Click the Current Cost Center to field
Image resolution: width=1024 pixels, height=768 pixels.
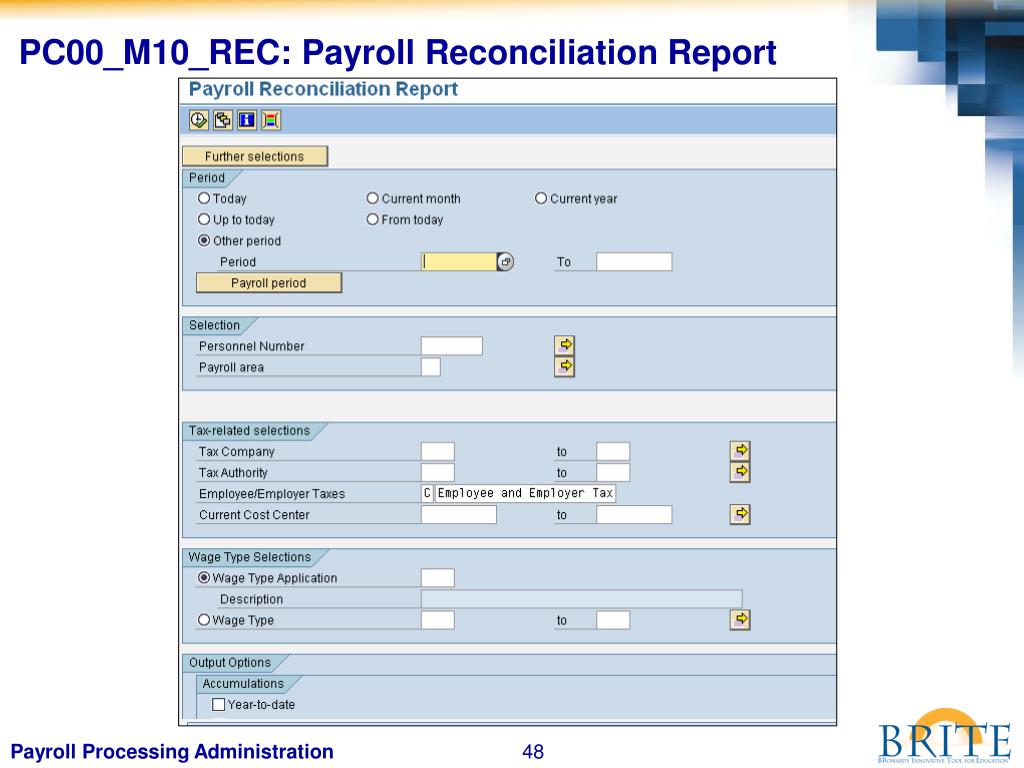pyautogui.click(x=634, y=515)
